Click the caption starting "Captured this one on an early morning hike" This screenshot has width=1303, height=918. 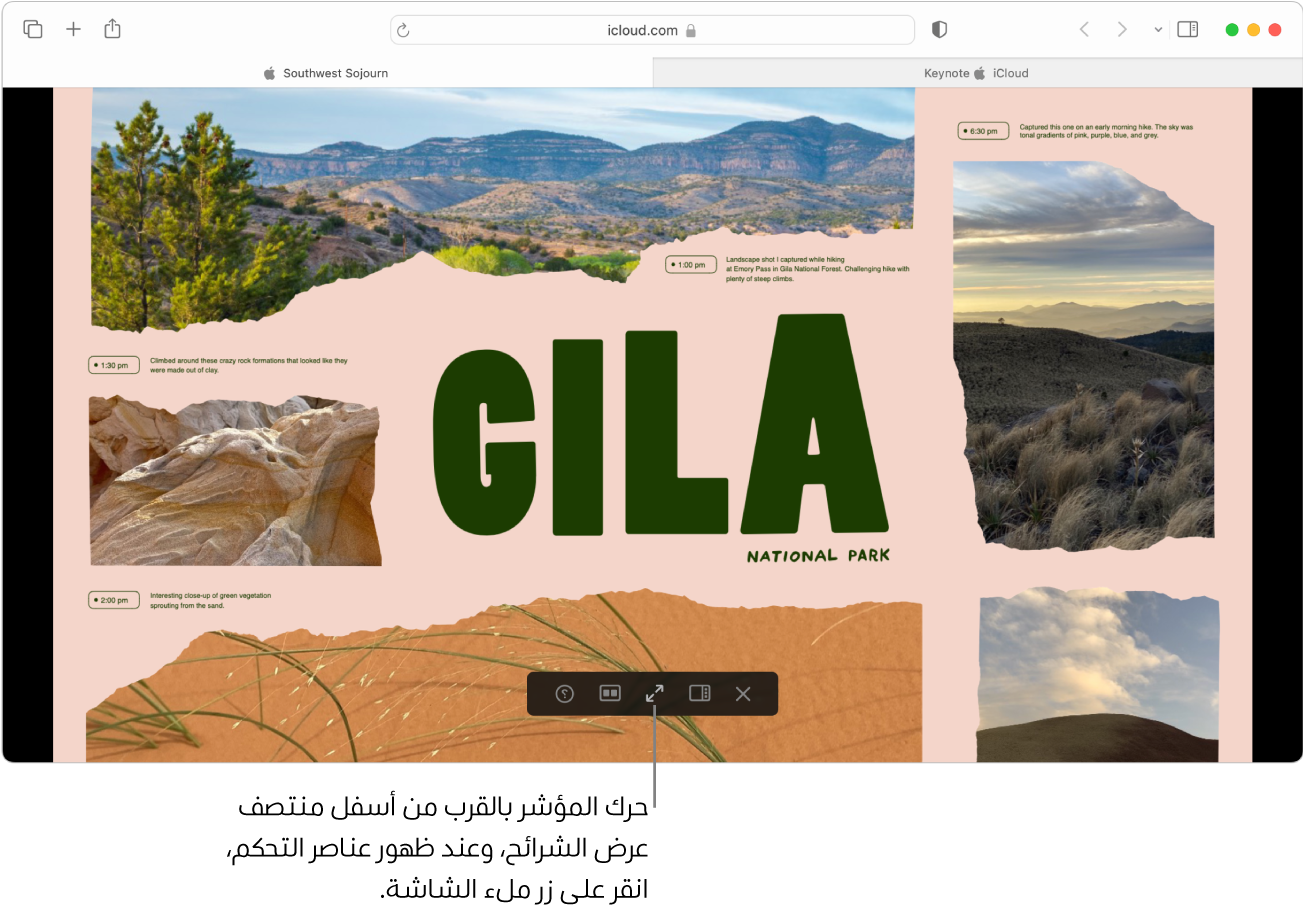(1106, 131)
